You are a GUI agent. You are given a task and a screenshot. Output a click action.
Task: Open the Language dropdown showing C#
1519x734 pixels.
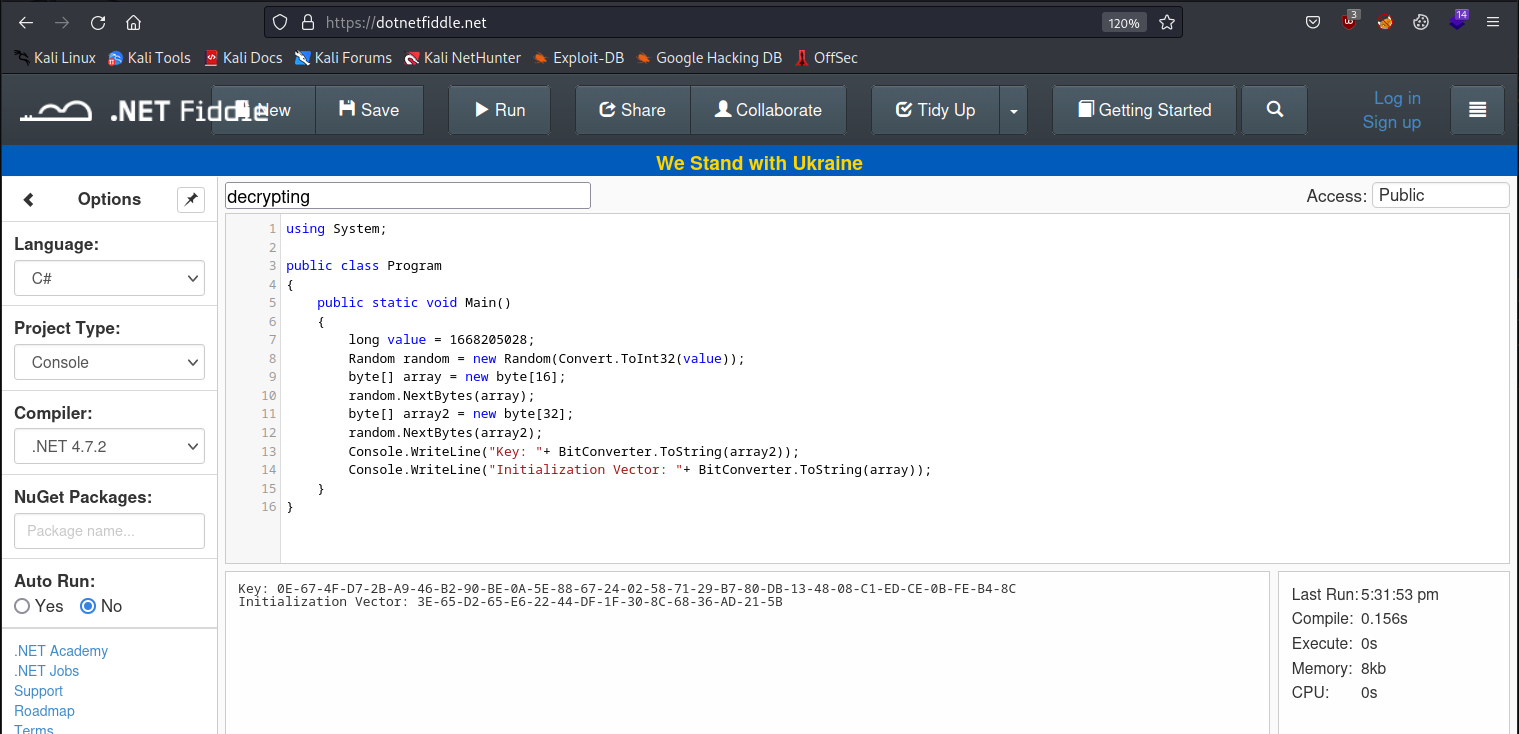click(x=109, y=278)
